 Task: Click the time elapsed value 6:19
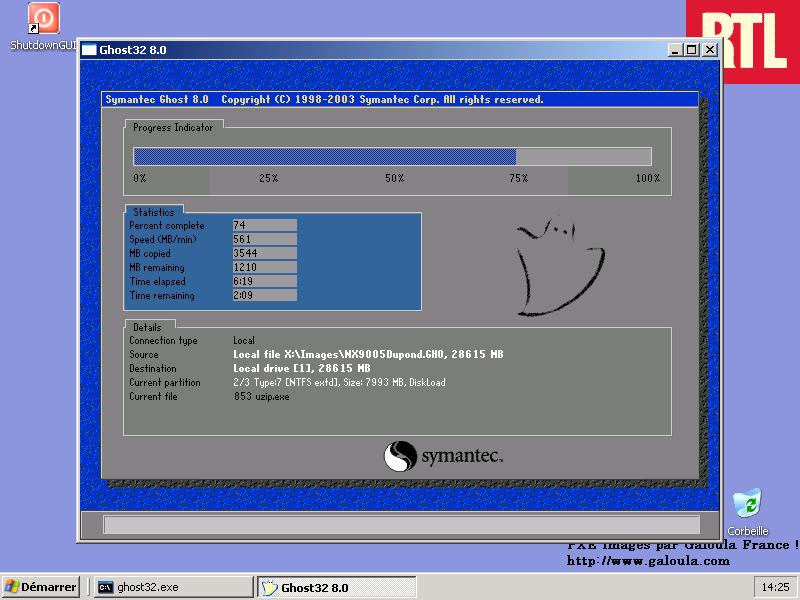point(264,281)
